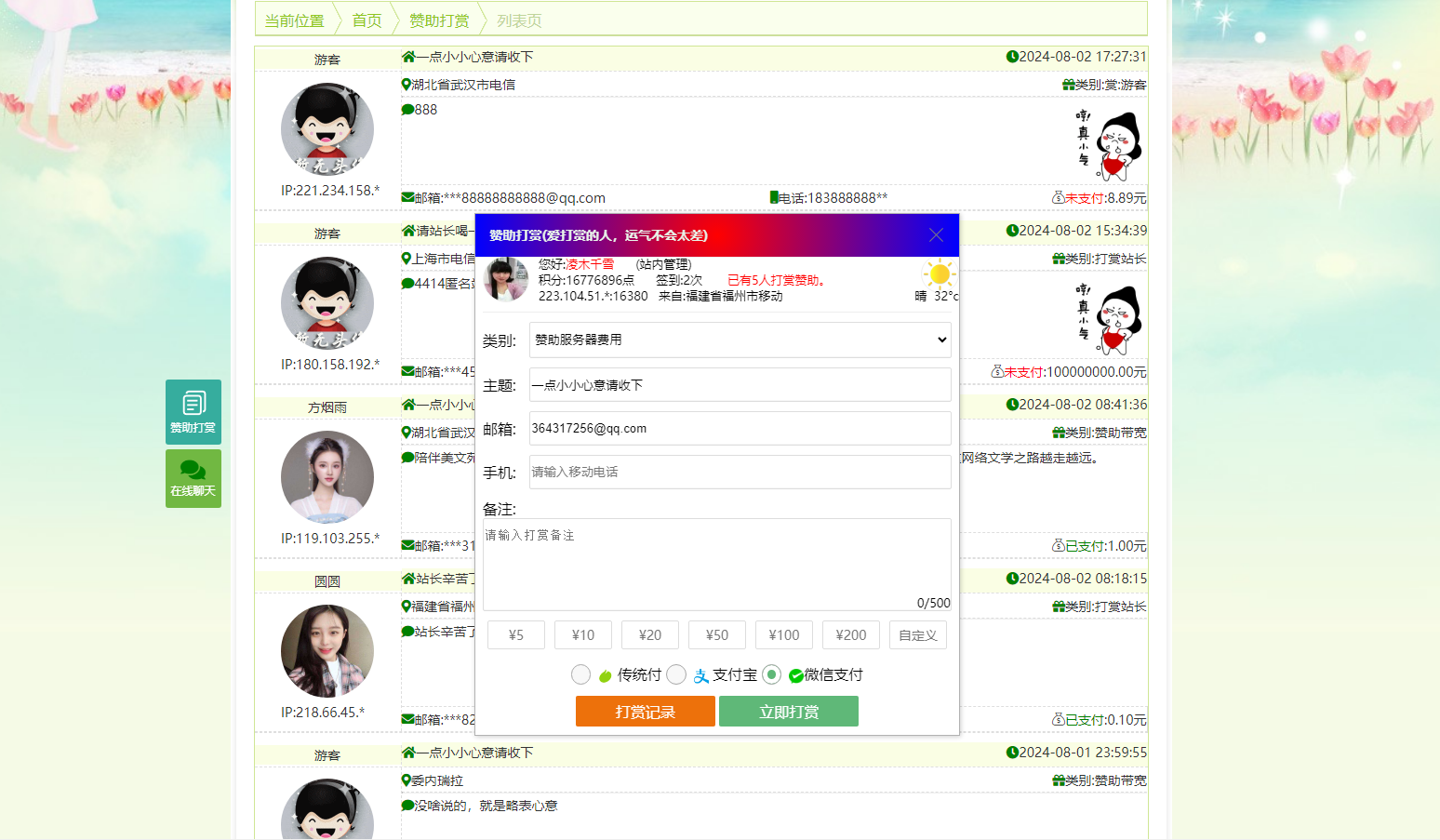Submit with 立即打赏 green button
Viewport: 1440px width, 840px height.
[789, 712]
